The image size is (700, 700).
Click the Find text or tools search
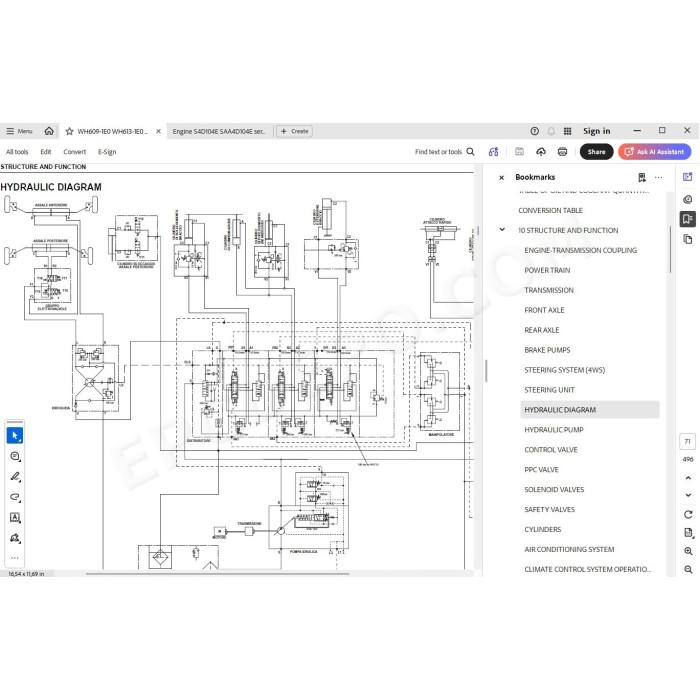point(445,152)
